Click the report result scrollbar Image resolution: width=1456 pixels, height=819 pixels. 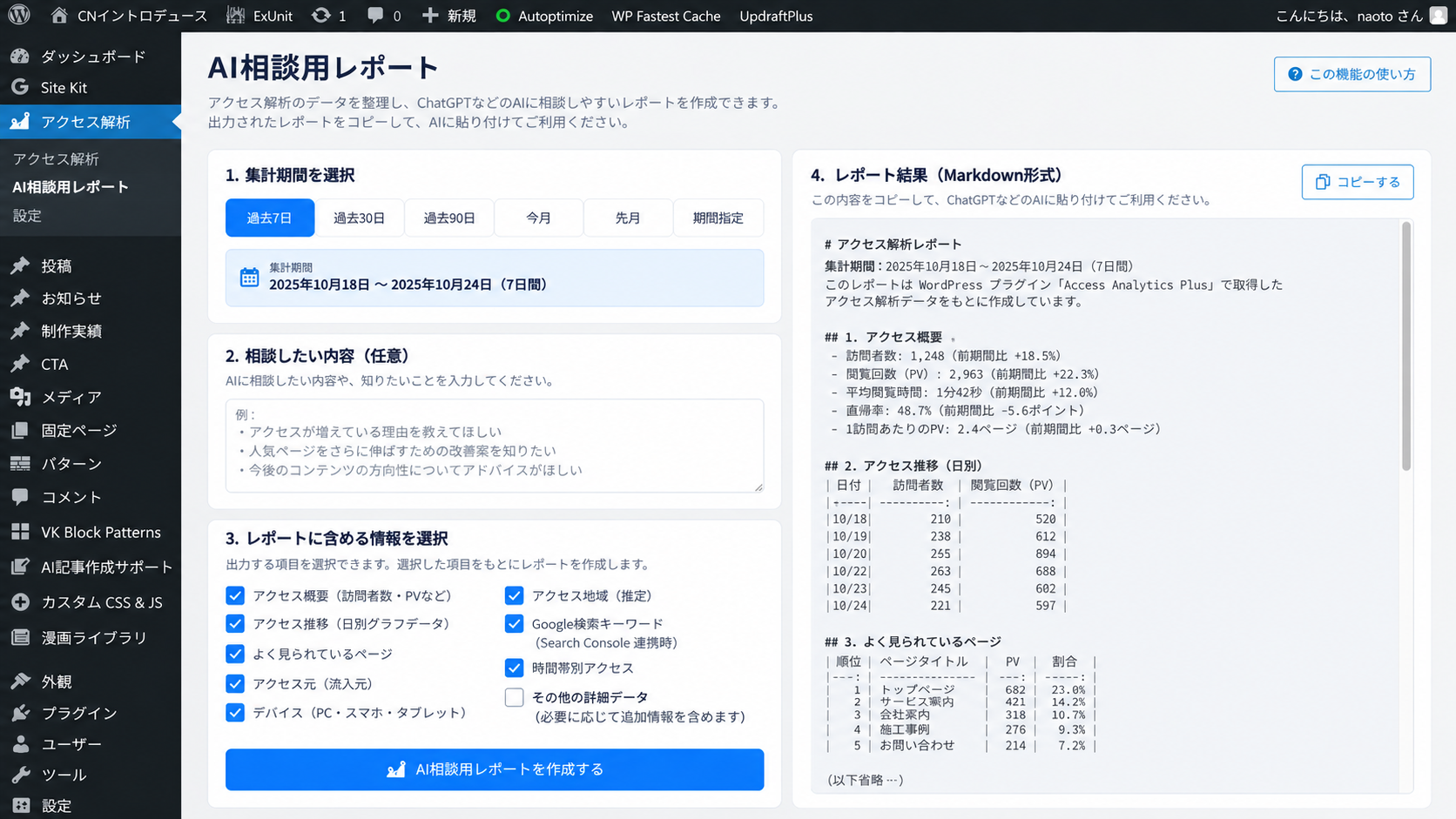(1405, 346)
